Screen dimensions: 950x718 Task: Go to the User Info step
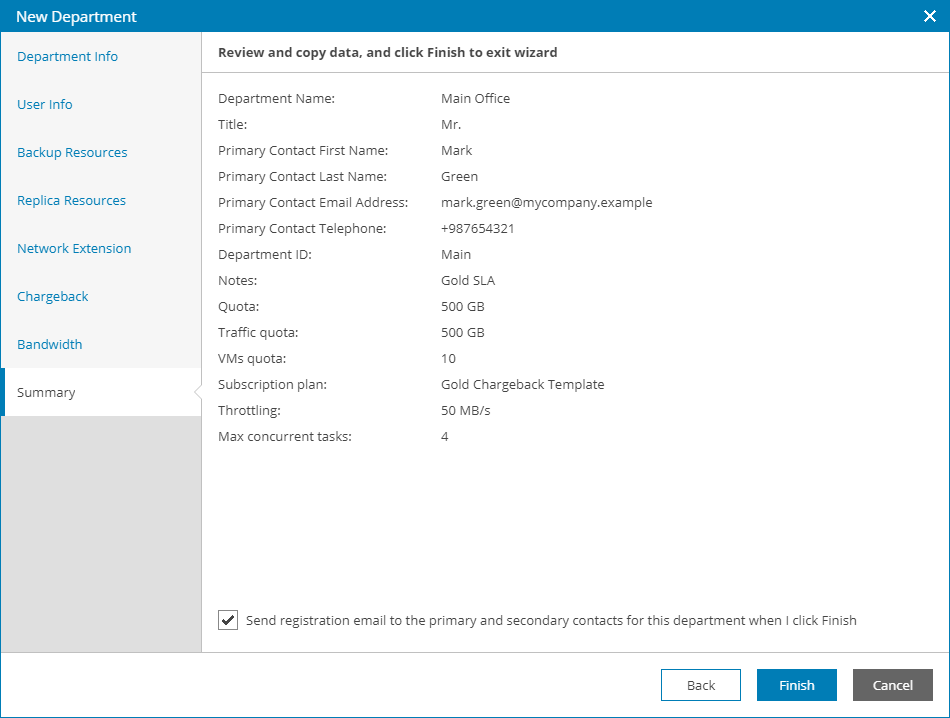45,105
